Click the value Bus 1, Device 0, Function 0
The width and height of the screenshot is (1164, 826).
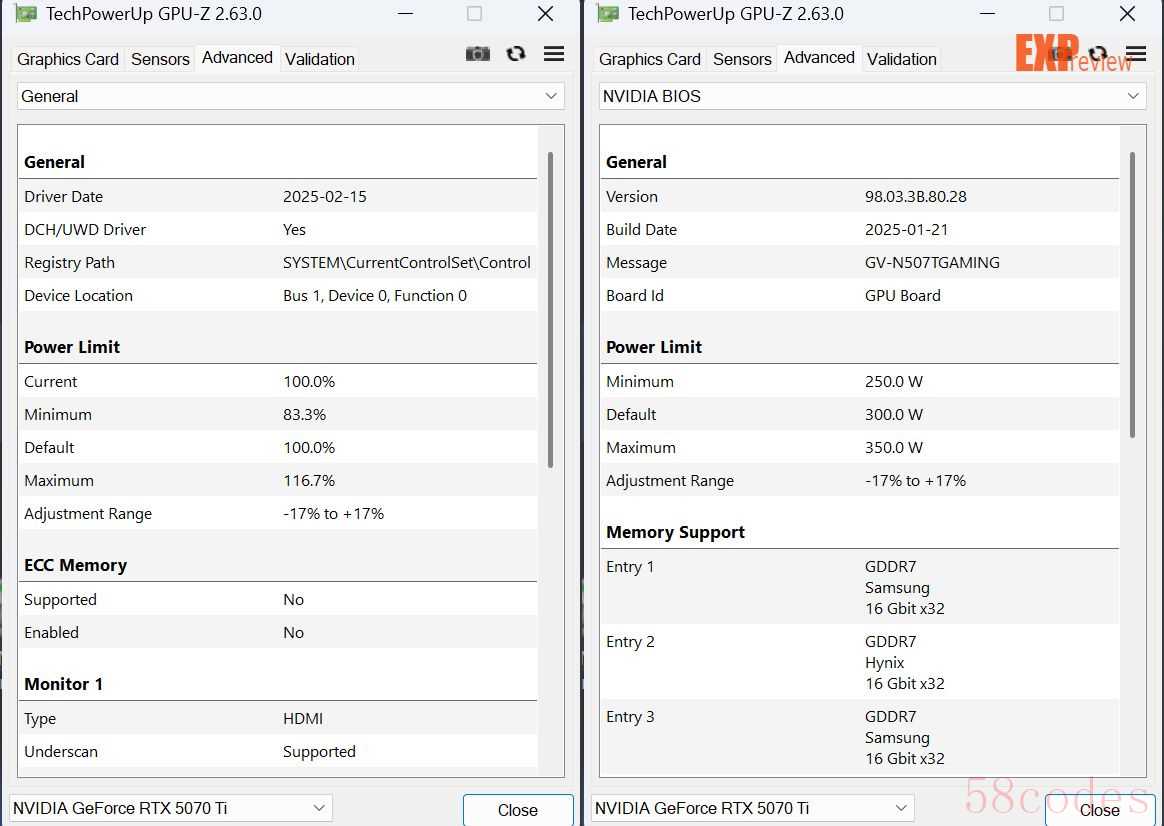(x=375, y=295)
